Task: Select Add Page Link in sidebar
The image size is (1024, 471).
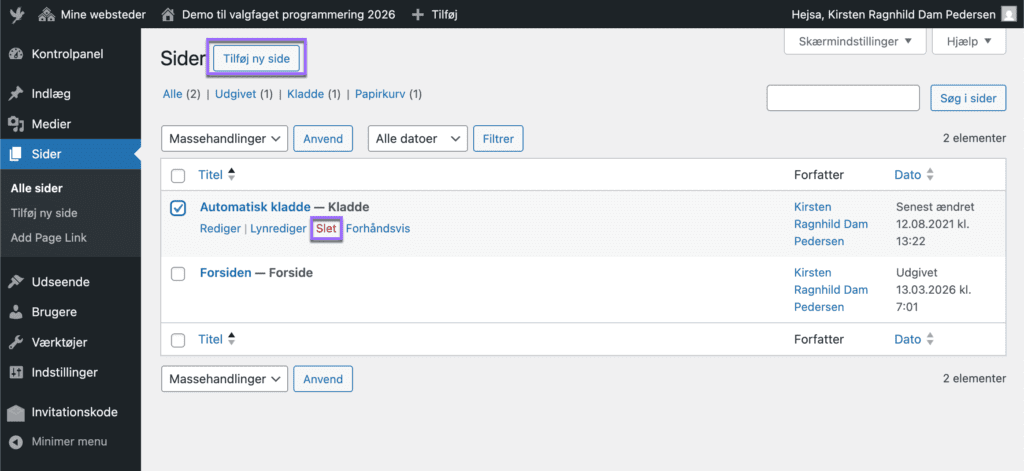Action: tap(47, 237)
